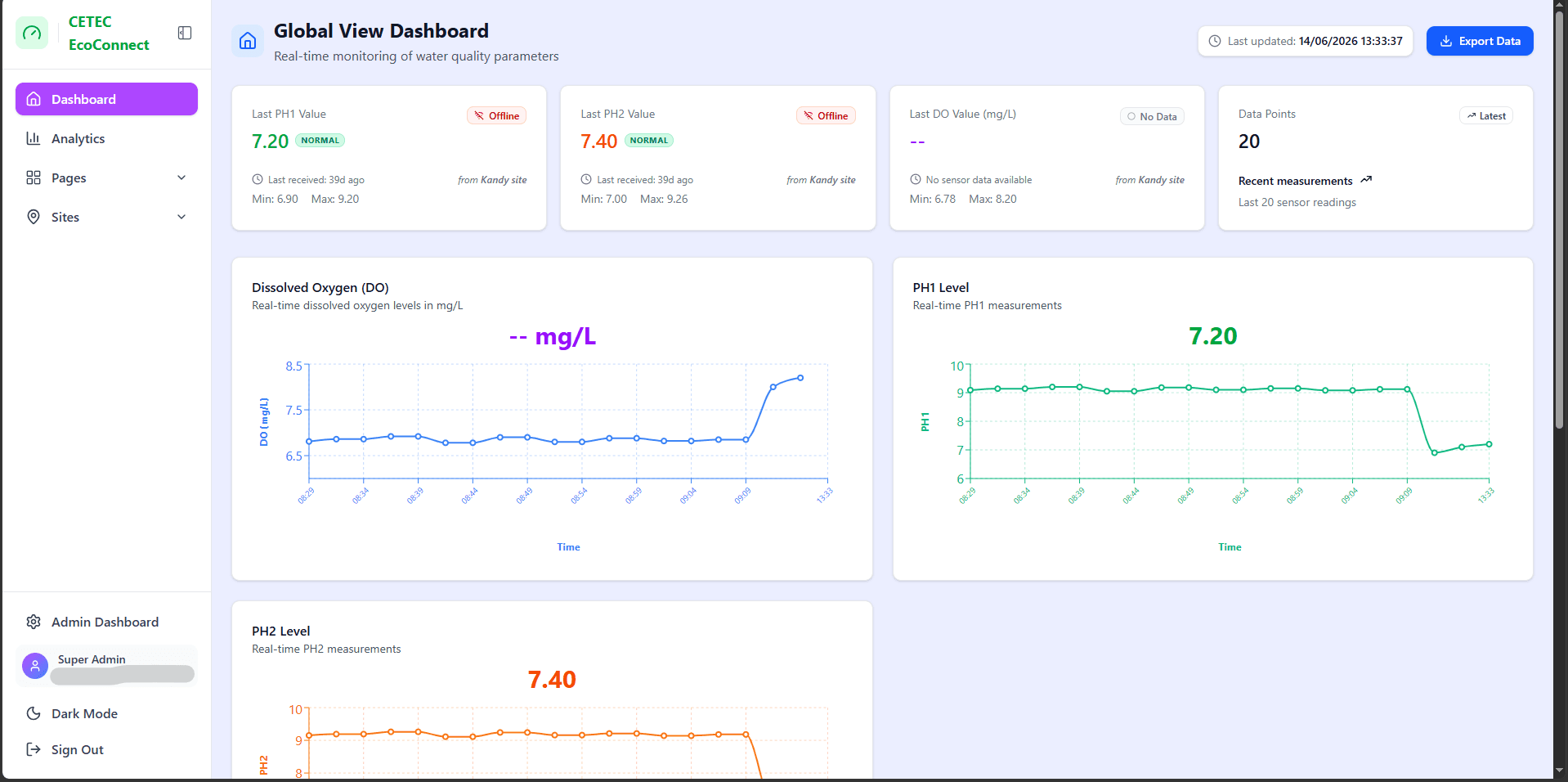Viewport: 1568px width, 782px height.
Task: Click the Dark Mode moon icon
Action: pos(34,713)
